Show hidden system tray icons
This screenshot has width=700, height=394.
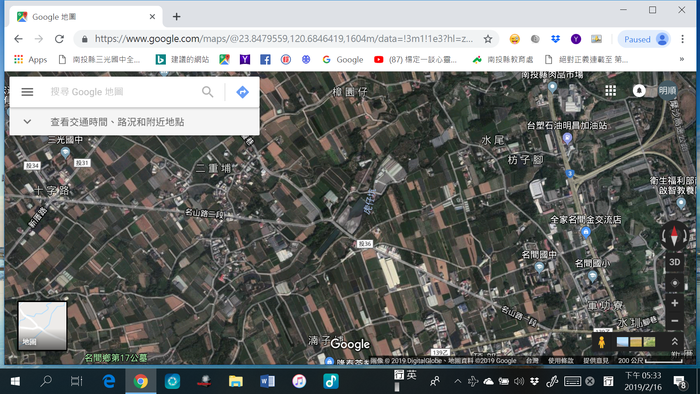[457, 382]
